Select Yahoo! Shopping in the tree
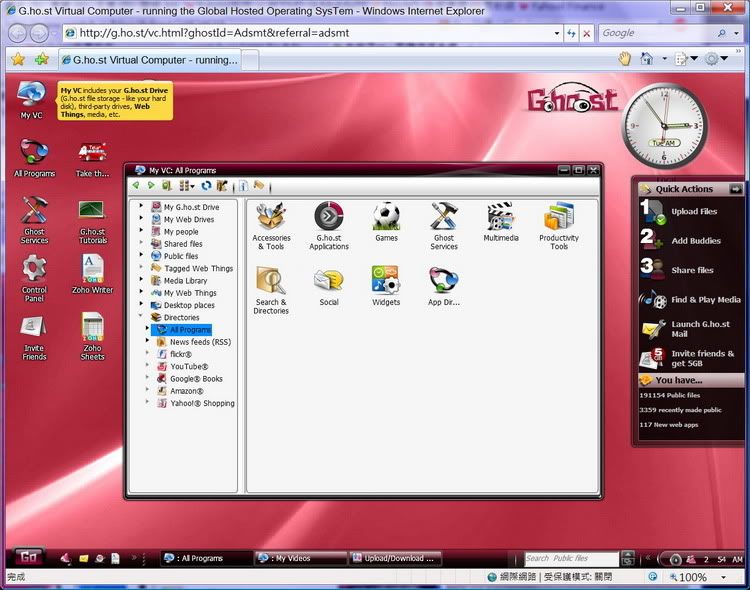 tap(202, 403)
